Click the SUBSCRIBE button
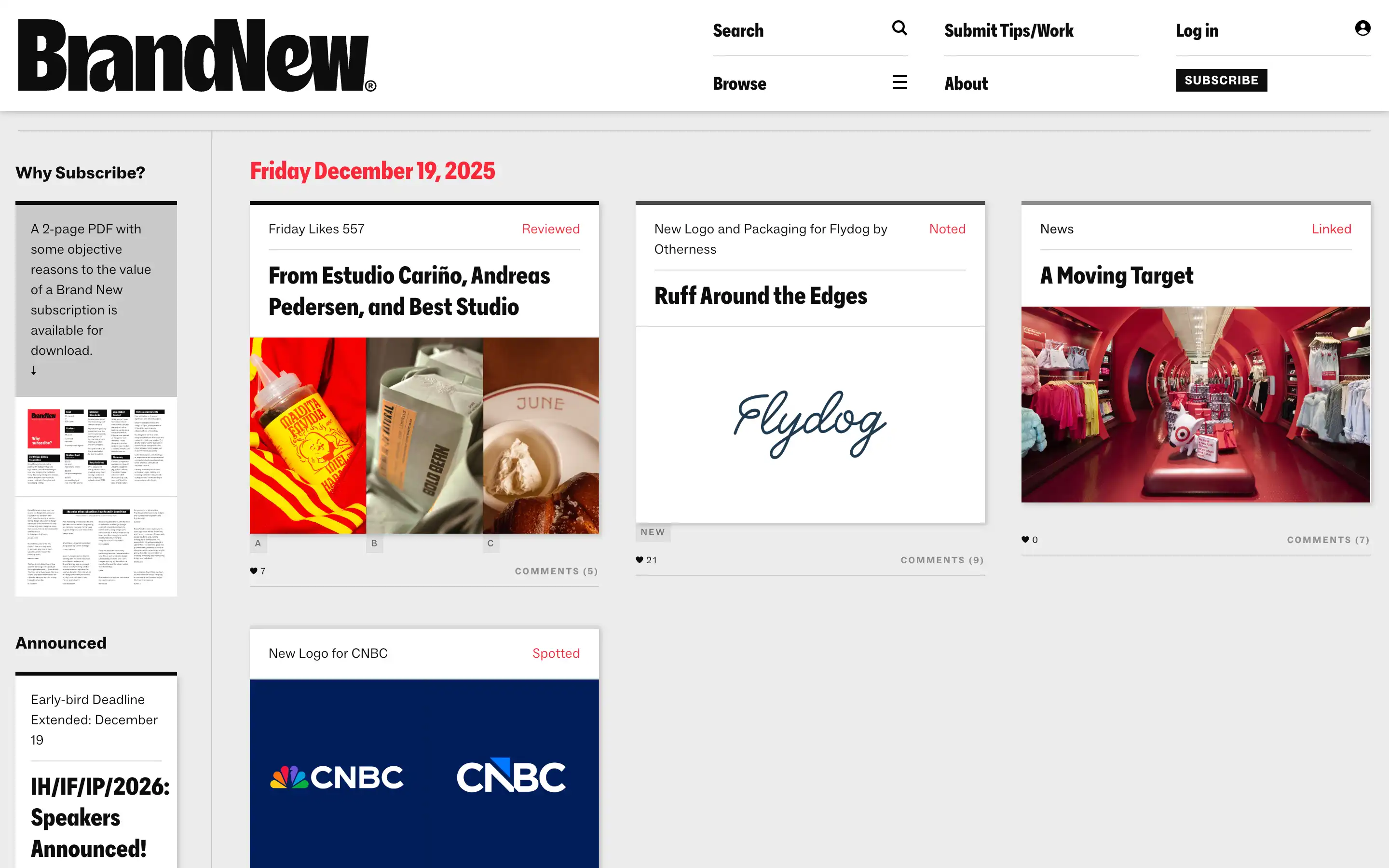 1221,81
